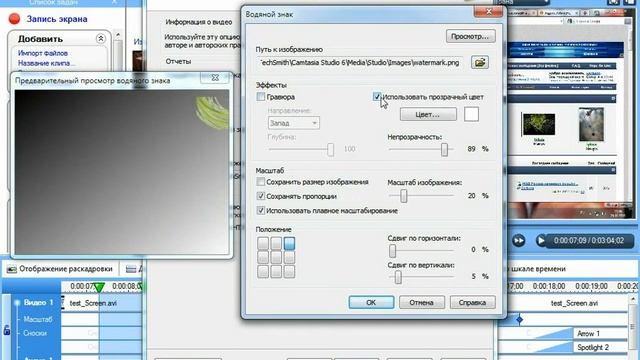
Task: Click the Масштаб track label
Action: click(x=38, y=319)
